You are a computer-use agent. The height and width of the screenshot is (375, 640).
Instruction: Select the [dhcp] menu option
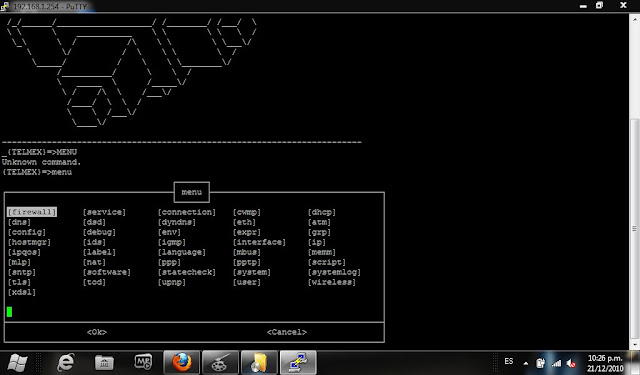[322, 212]
